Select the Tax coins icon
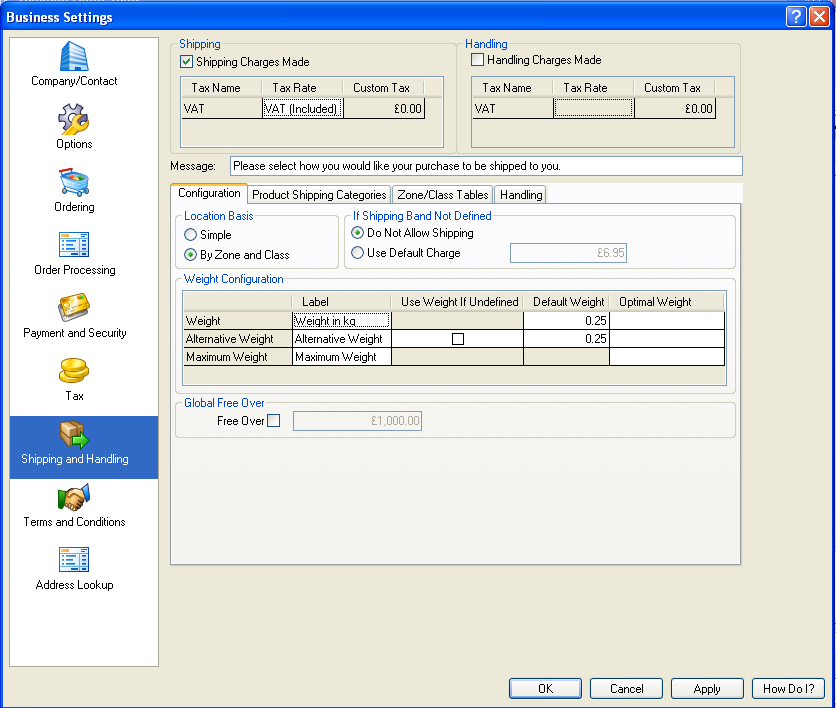 [74, 372]
